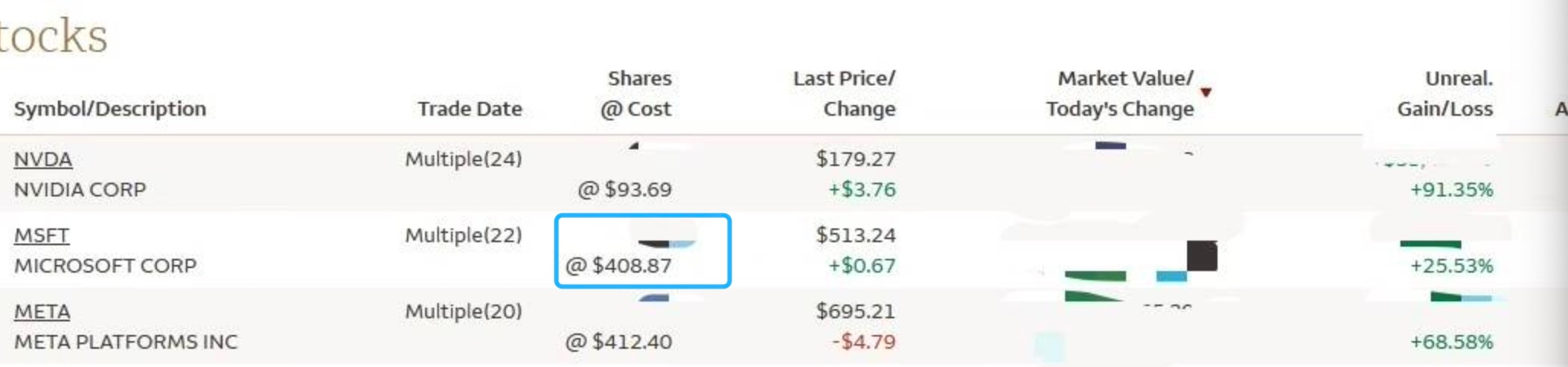The height and width of the screenshot is (367, 1568).
Task: Open the NVDA symbol link
Action: 43,159
